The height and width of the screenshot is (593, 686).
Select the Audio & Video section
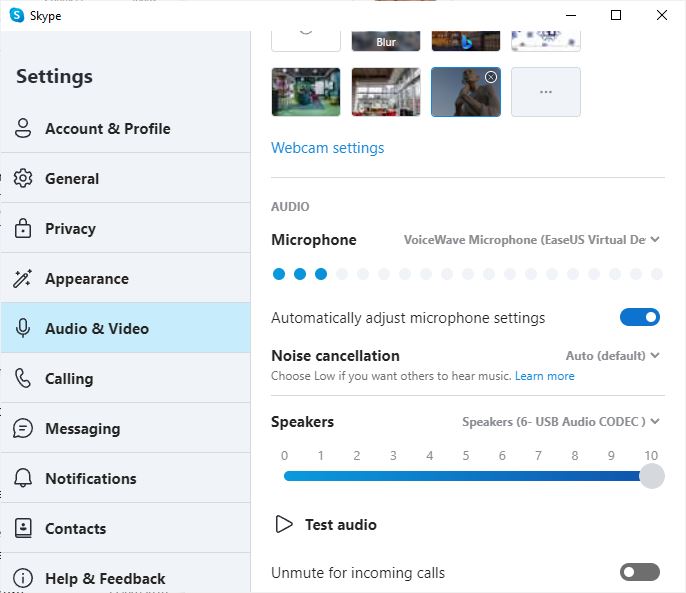coord(126,328)
